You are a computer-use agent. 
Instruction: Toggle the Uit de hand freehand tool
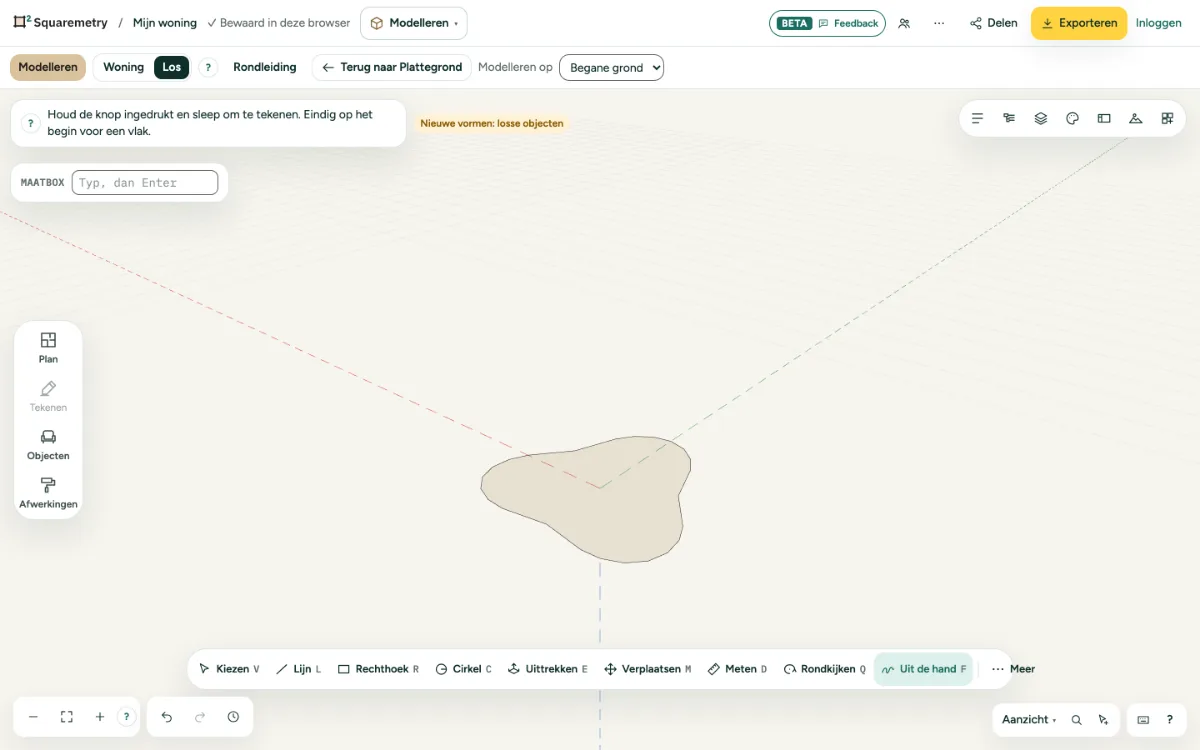(x=923, y=669)
